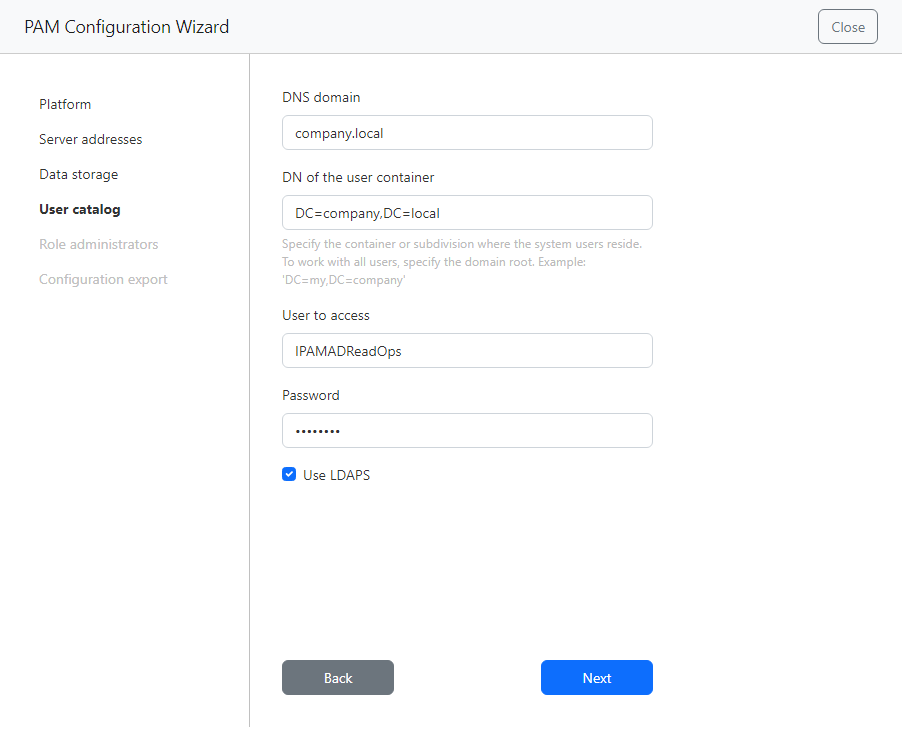Screen dimensions: 902x731
Task: Open the Server addresses step
Action: (90, 139)
